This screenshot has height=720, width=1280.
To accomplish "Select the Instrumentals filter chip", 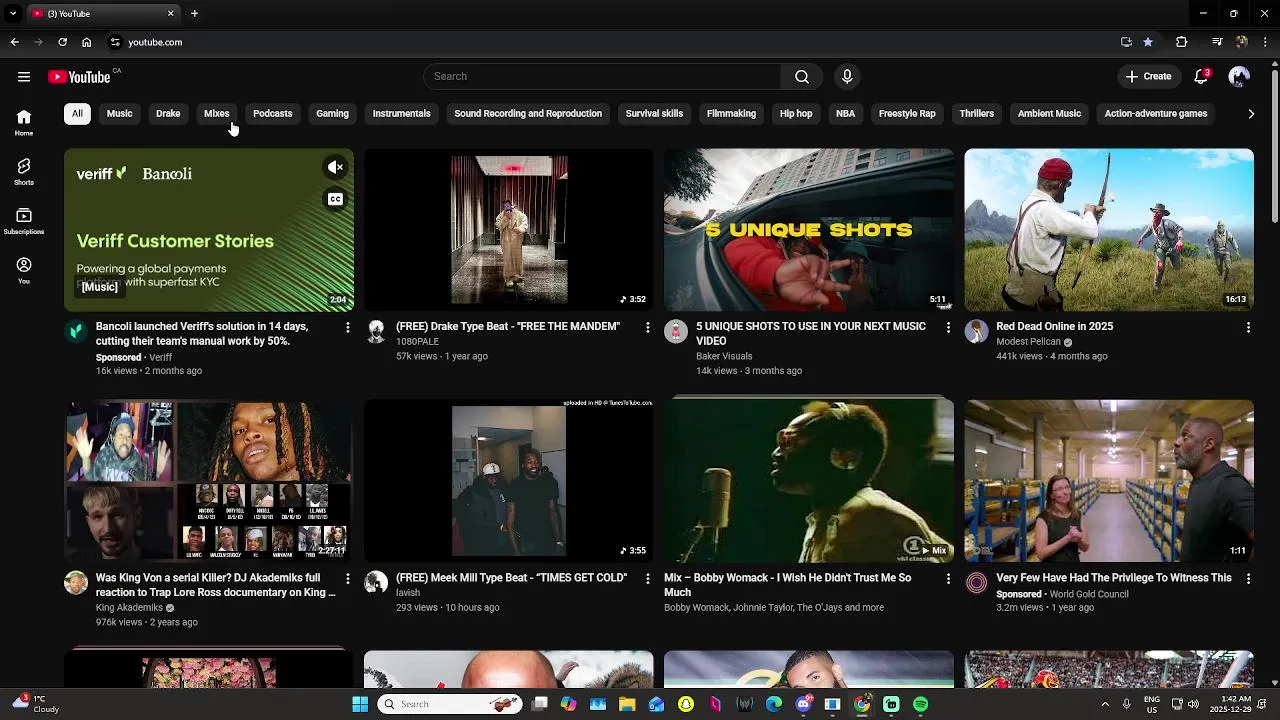I will pos(401,114).
